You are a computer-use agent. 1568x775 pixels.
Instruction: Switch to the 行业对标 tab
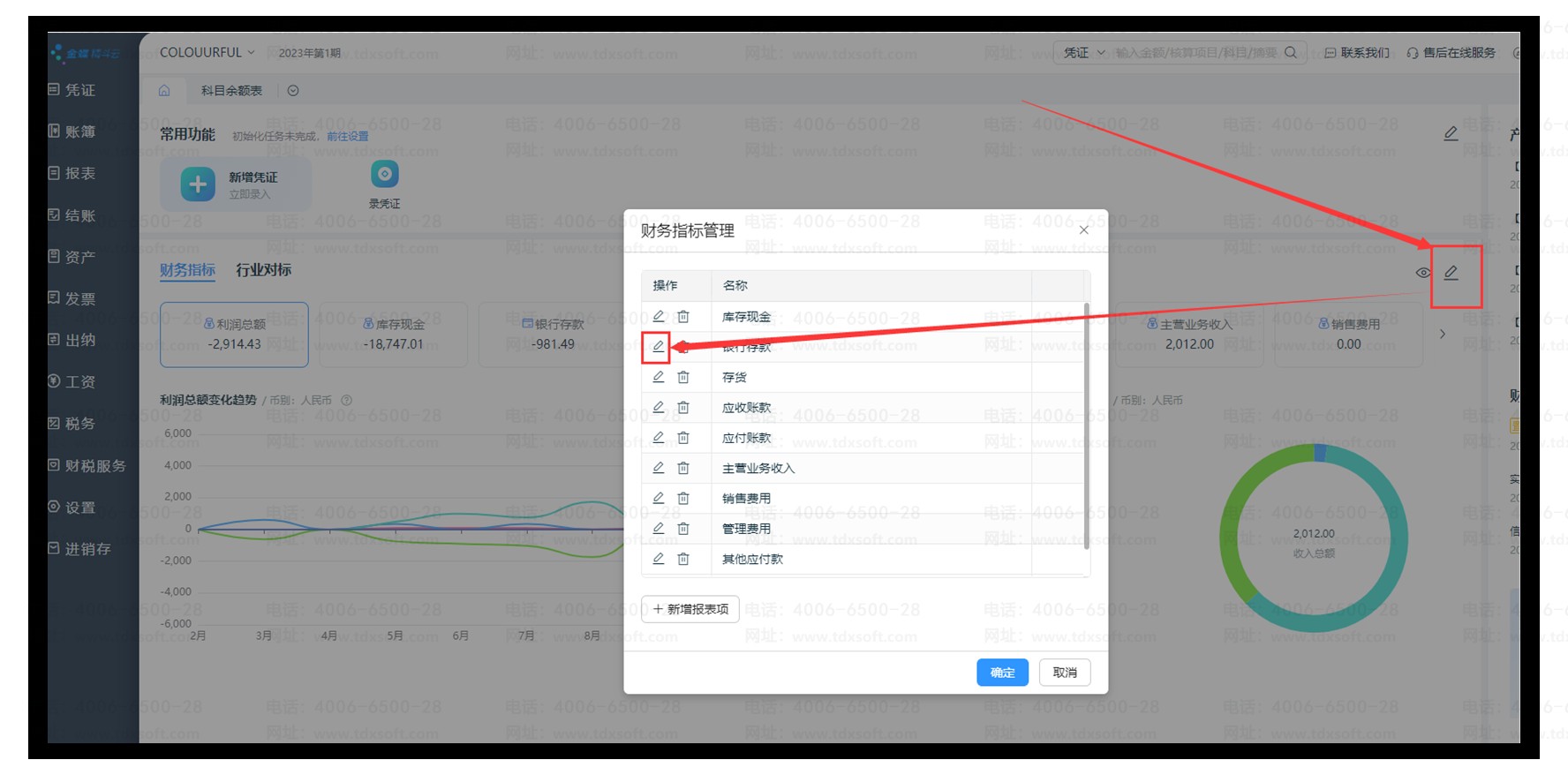[263, 270]
